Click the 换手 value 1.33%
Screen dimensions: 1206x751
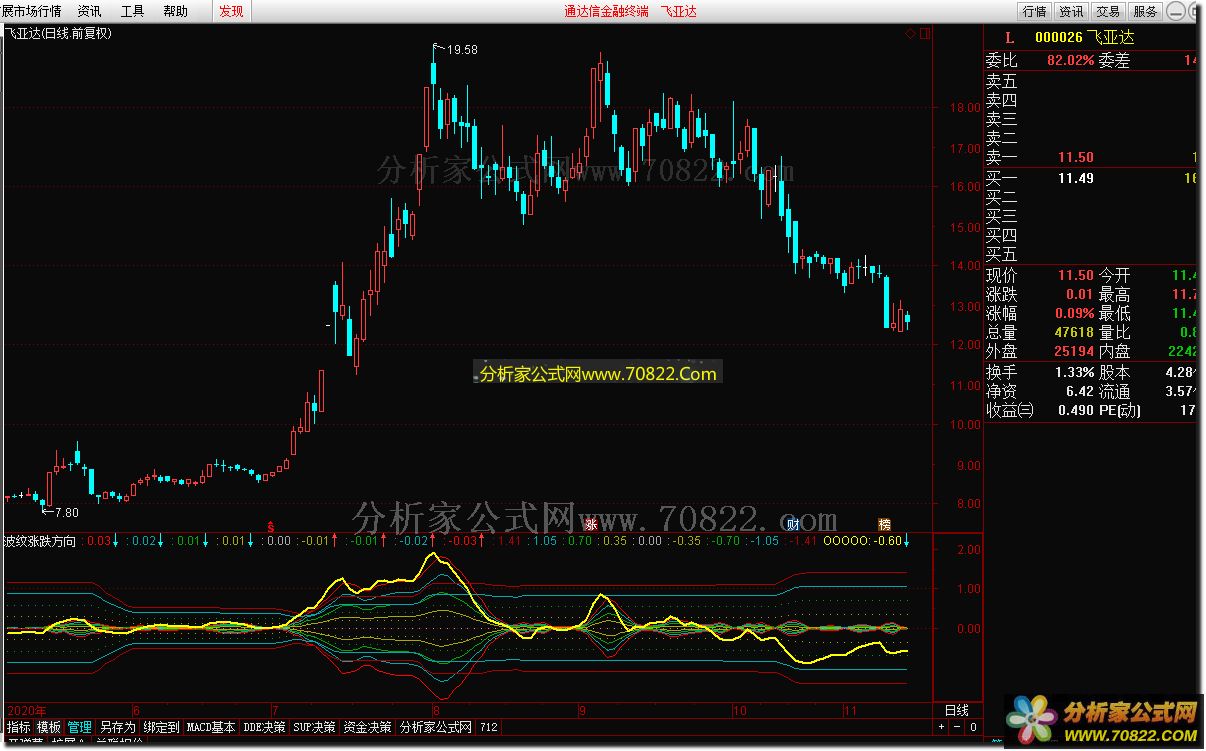1073,372
